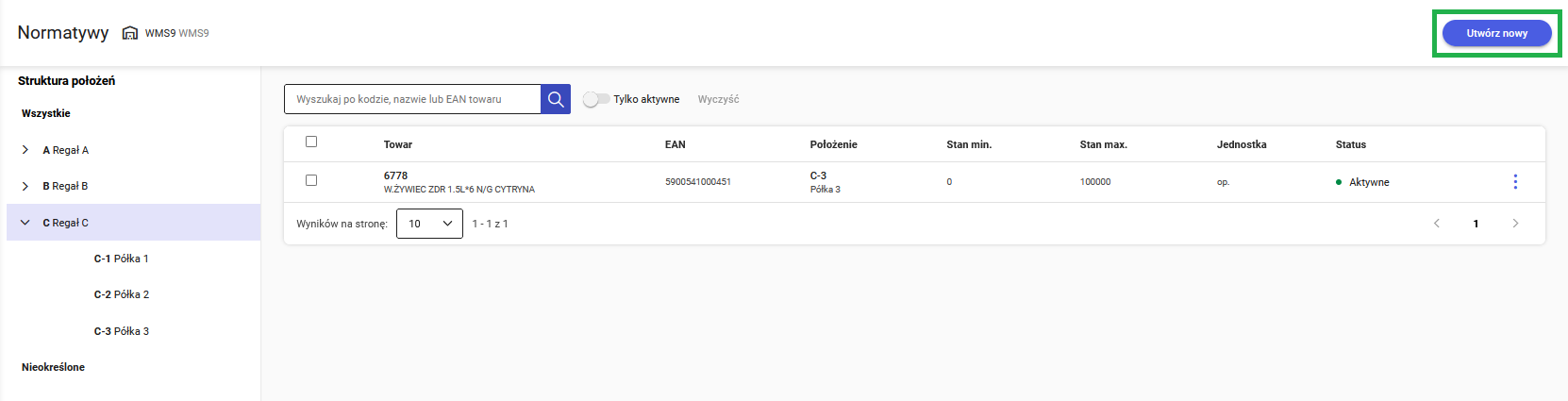Select C-3 Półka 3 in tree
Screen dimensions: 1568x401
click(121, 331)
